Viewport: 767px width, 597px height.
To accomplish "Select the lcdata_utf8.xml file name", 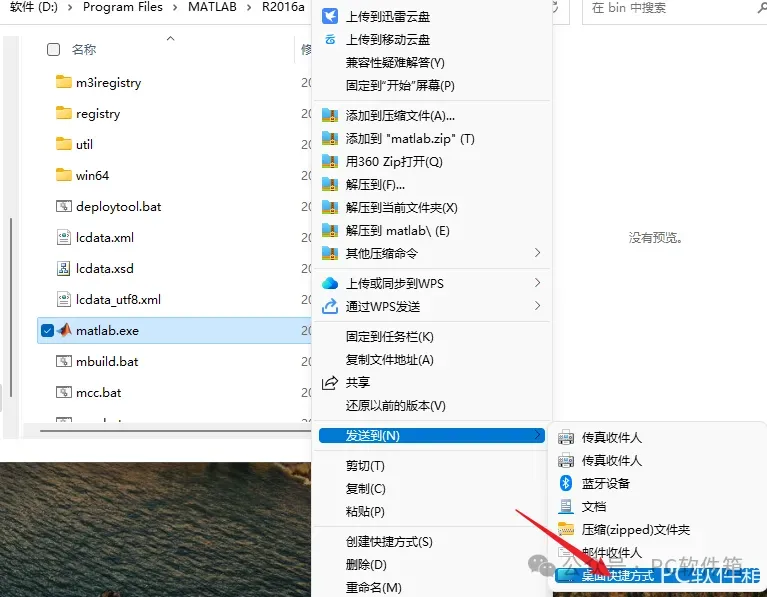I will 118,299.
